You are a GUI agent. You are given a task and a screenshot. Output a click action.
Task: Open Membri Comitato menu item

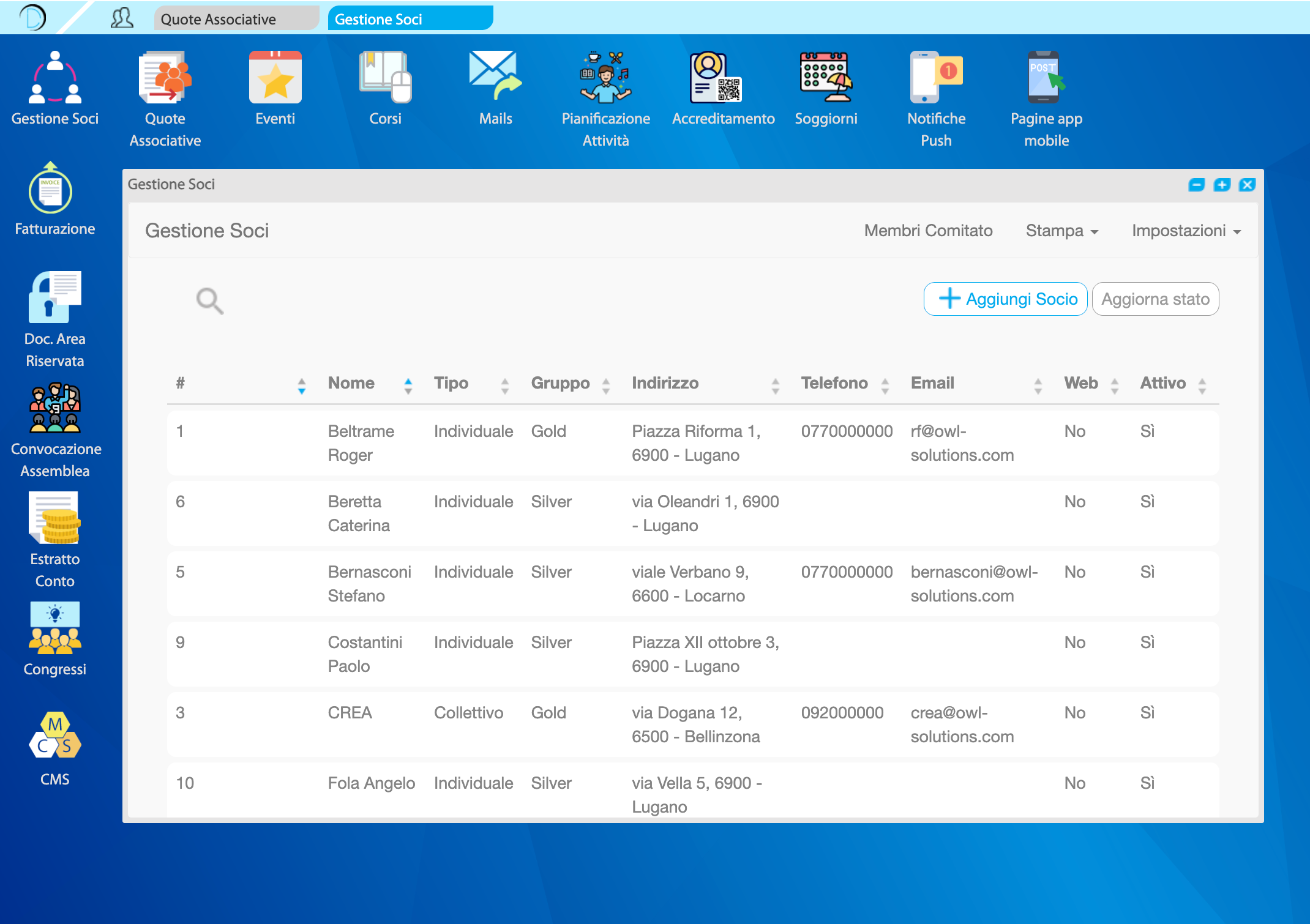[928, 231]
